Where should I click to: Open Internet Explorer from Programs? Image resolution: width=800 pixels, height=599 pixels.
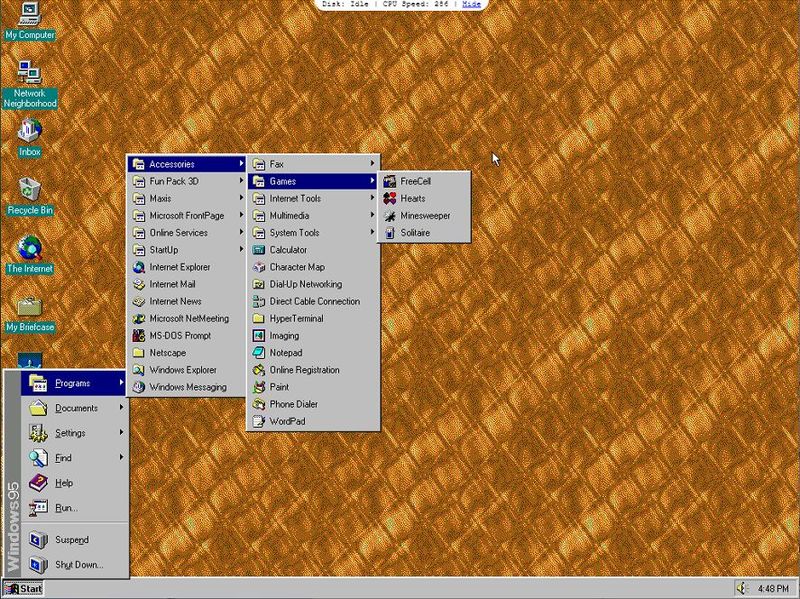click(187, 267)
